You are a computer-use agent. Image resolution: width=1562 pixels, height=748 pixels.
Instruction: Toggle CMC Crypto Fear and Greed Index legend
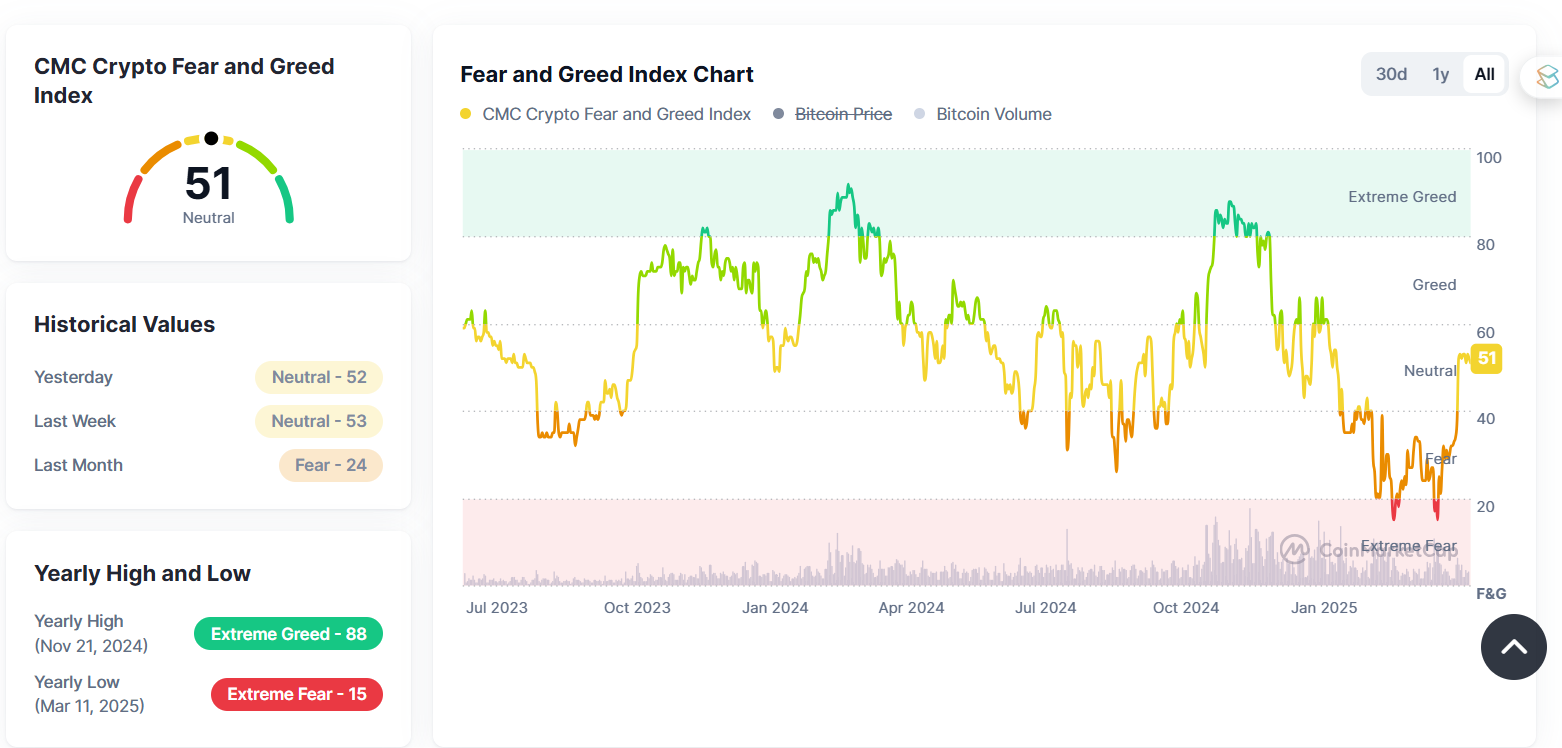pyautogui.click(x=606, y=114)
